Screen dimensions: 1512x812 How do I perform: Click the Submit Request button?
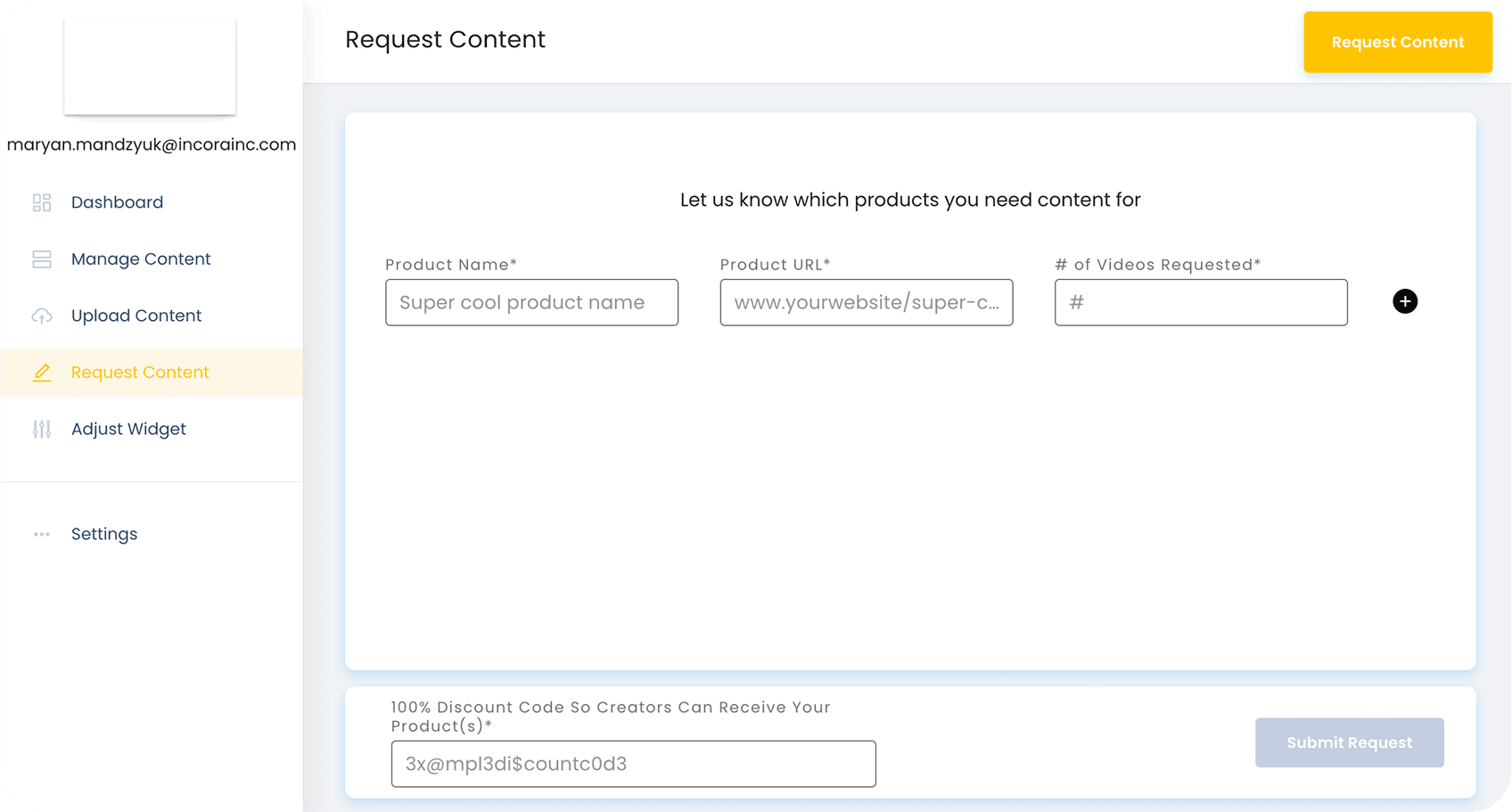[1349, 742]
